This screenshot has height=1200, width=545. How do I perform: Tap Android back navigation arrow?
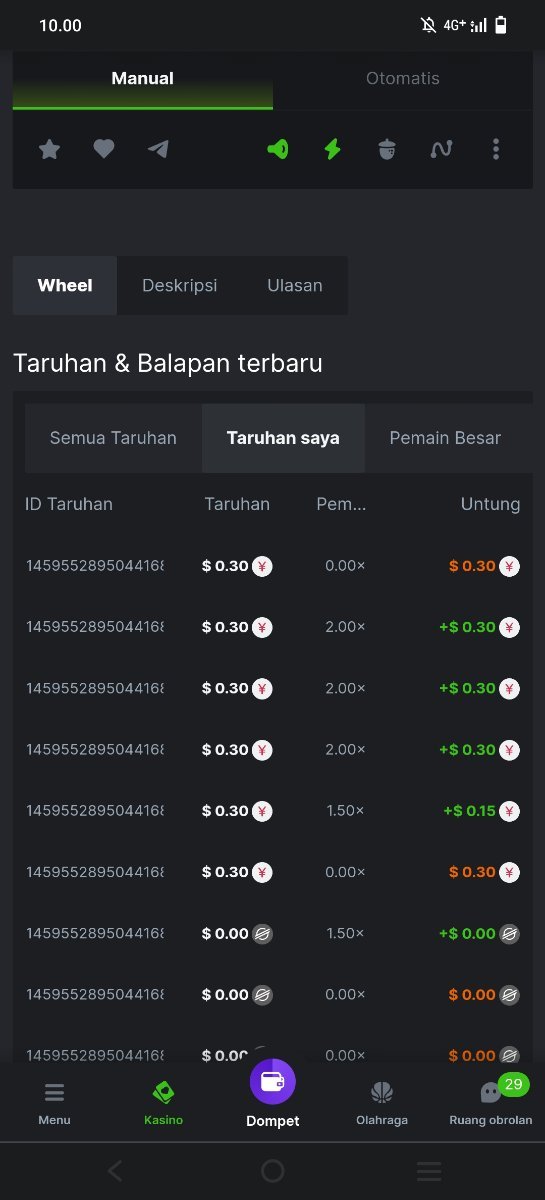pyautogui.click(x=115, y=1171)
